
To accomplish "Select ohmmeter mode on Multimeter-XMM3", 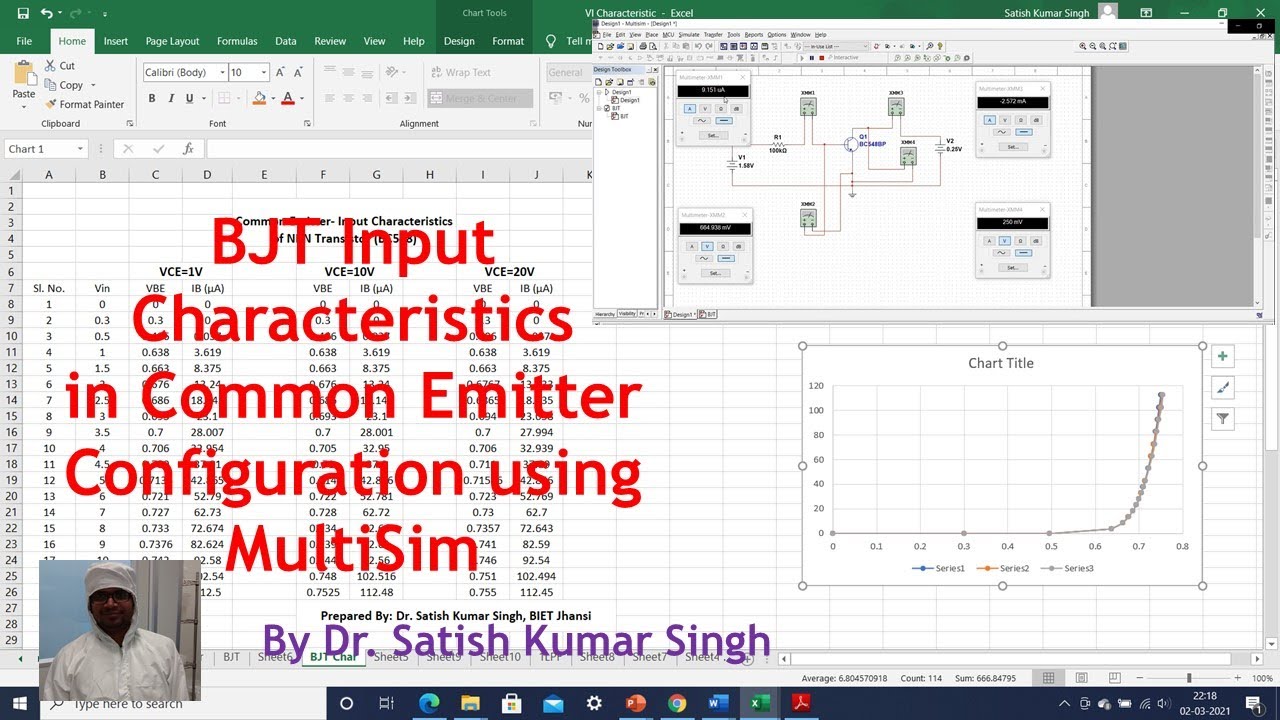I will (1021, 120).
